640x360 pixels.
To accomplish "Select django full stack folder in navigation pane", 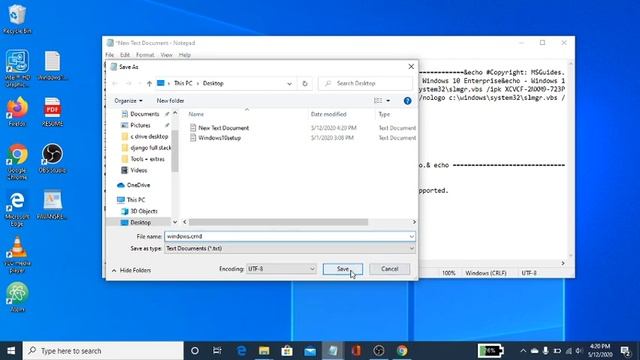I will pyautogui.click(x=150, y=148).
